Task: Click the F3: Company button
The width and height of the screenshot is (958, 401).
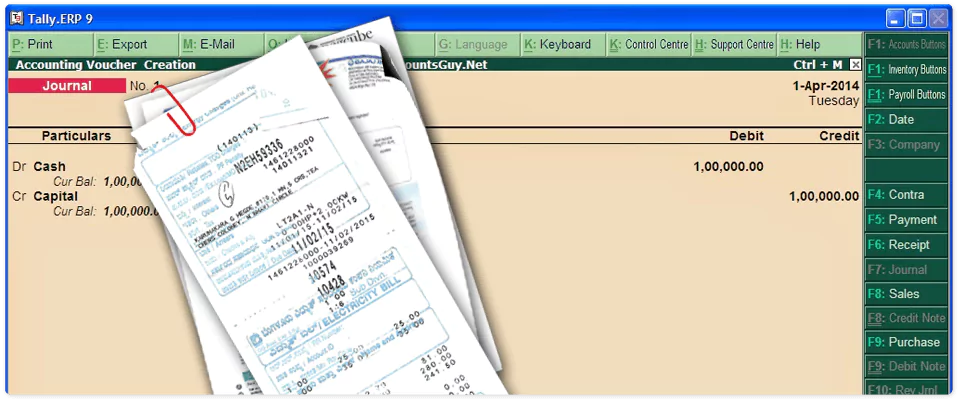Action: point(906,145)
